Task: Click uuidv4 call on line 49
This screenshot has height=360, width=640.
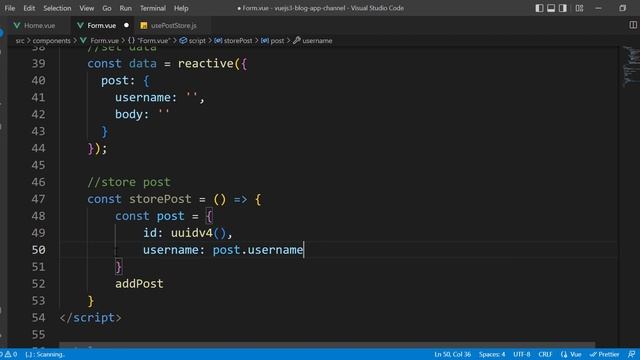Action: (192, 233)
